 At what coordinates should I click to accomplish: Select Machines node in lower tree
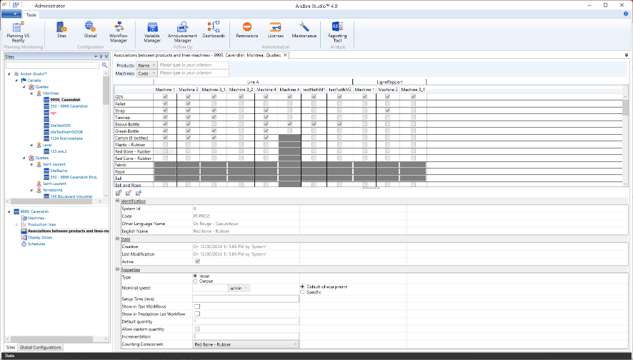36,218
